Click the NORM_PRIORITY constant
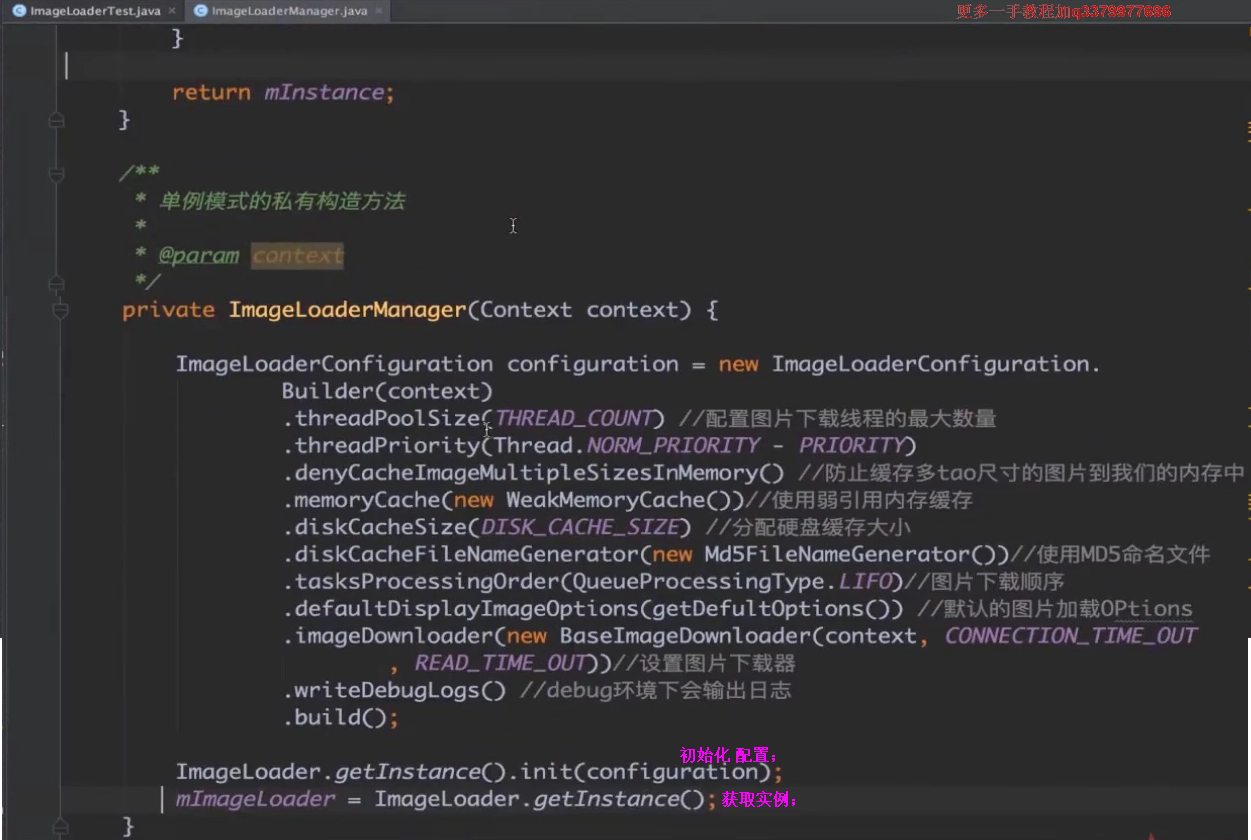 pos(673,445)
